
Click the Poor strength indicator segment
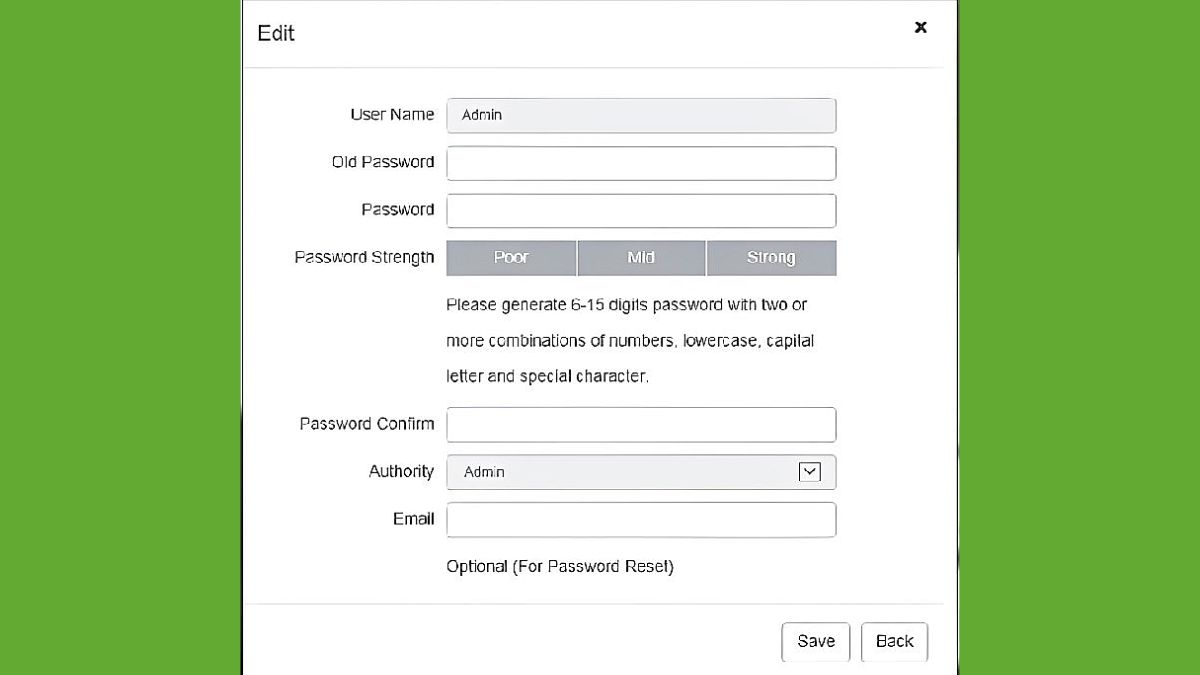tap(511, 258)
